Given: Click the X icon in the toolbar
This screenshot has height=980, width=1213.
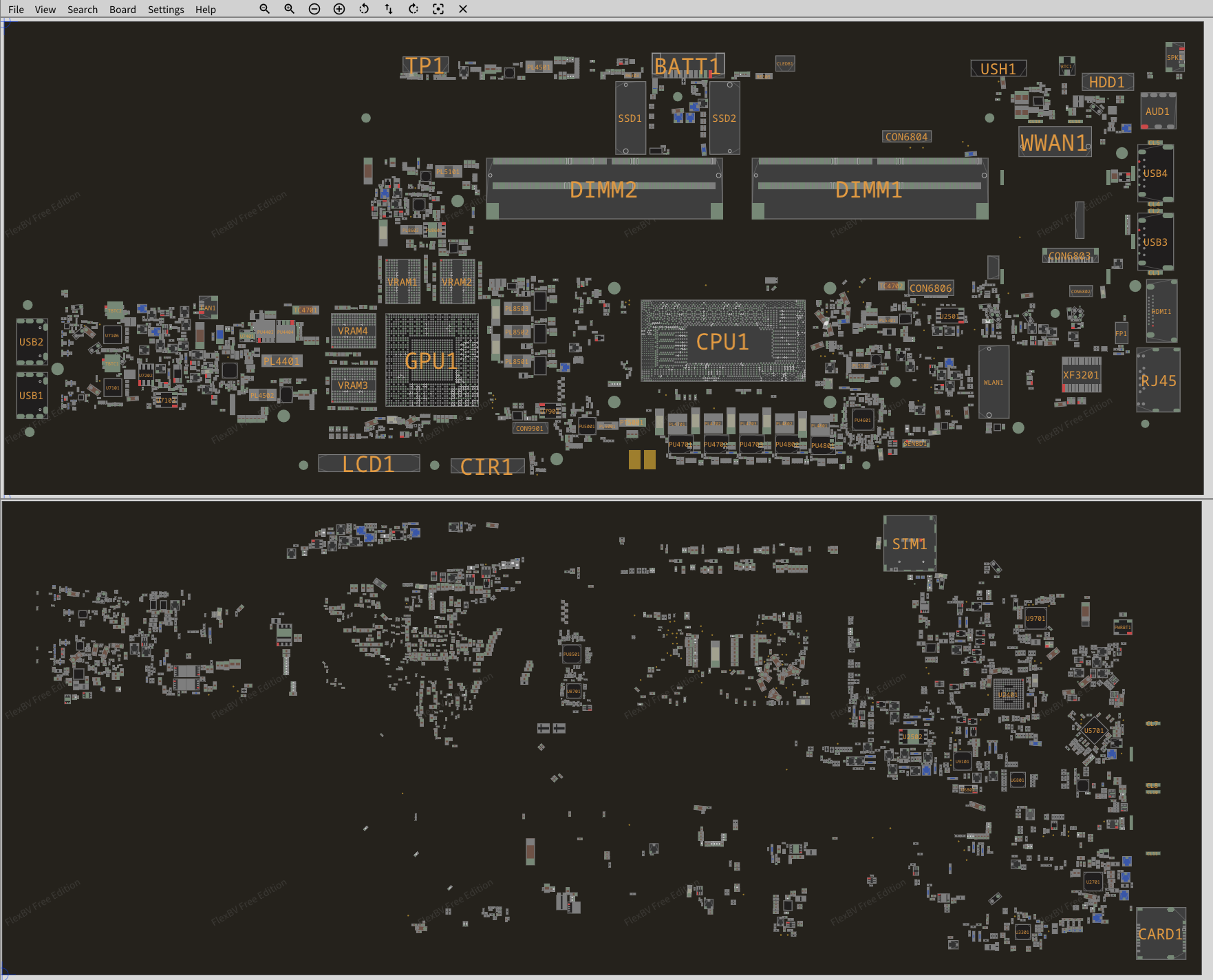Looking at the screenshot, I should 463,9.
